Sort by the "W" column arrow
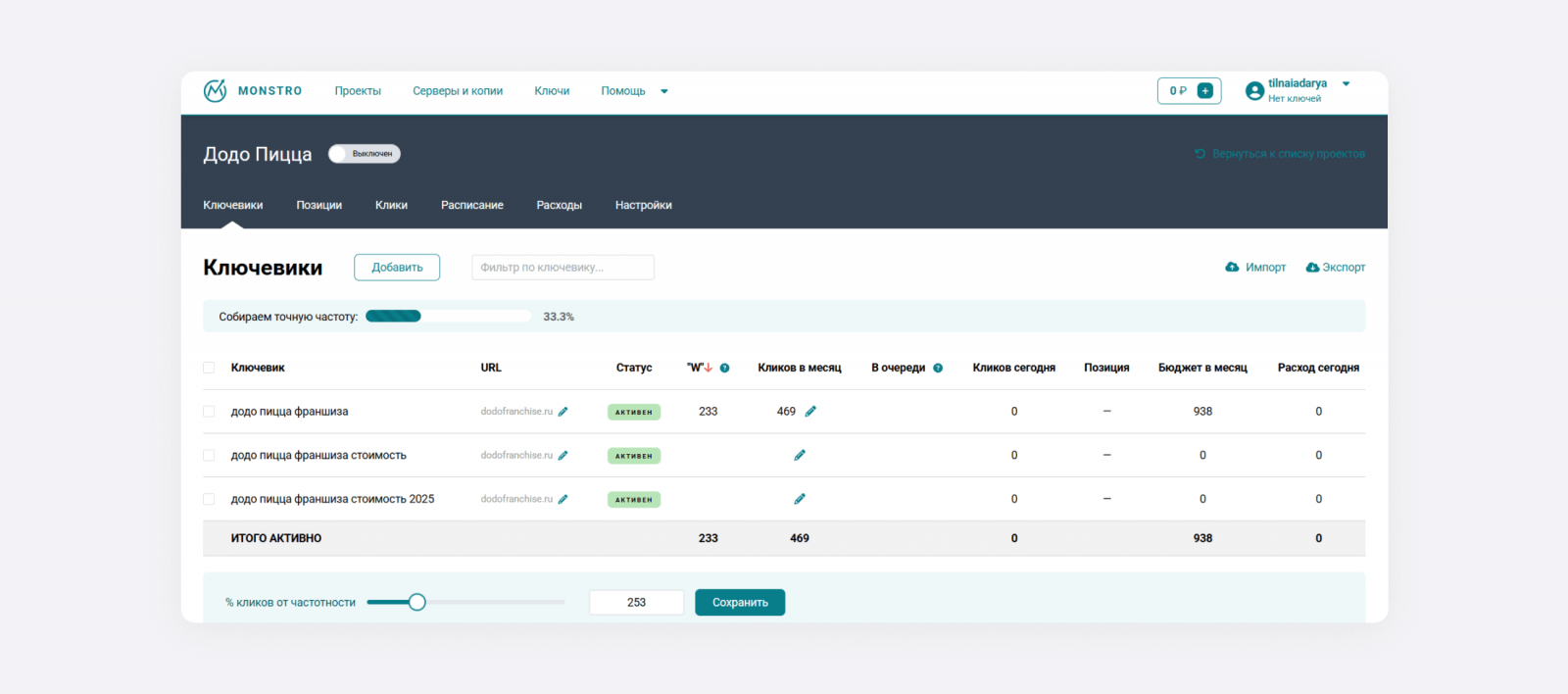Screen dimensions: 1568x694 pyautogui.click(x=709, y=369)
